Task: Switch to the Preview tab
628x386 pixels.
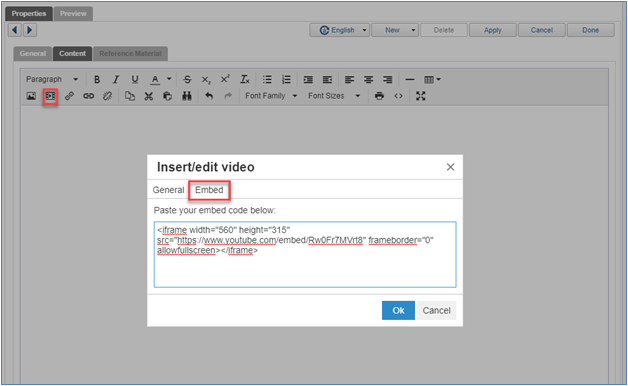Action: point(73,14)
